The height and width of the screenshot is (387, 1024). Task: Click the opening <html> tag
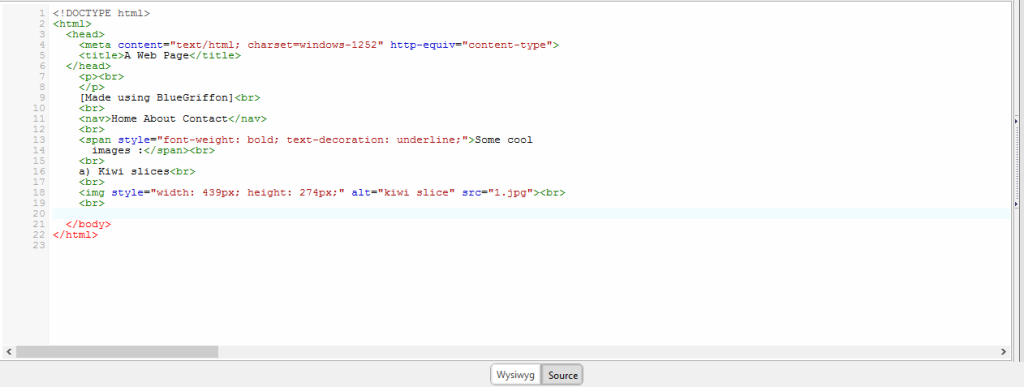(x=72, y=23)
